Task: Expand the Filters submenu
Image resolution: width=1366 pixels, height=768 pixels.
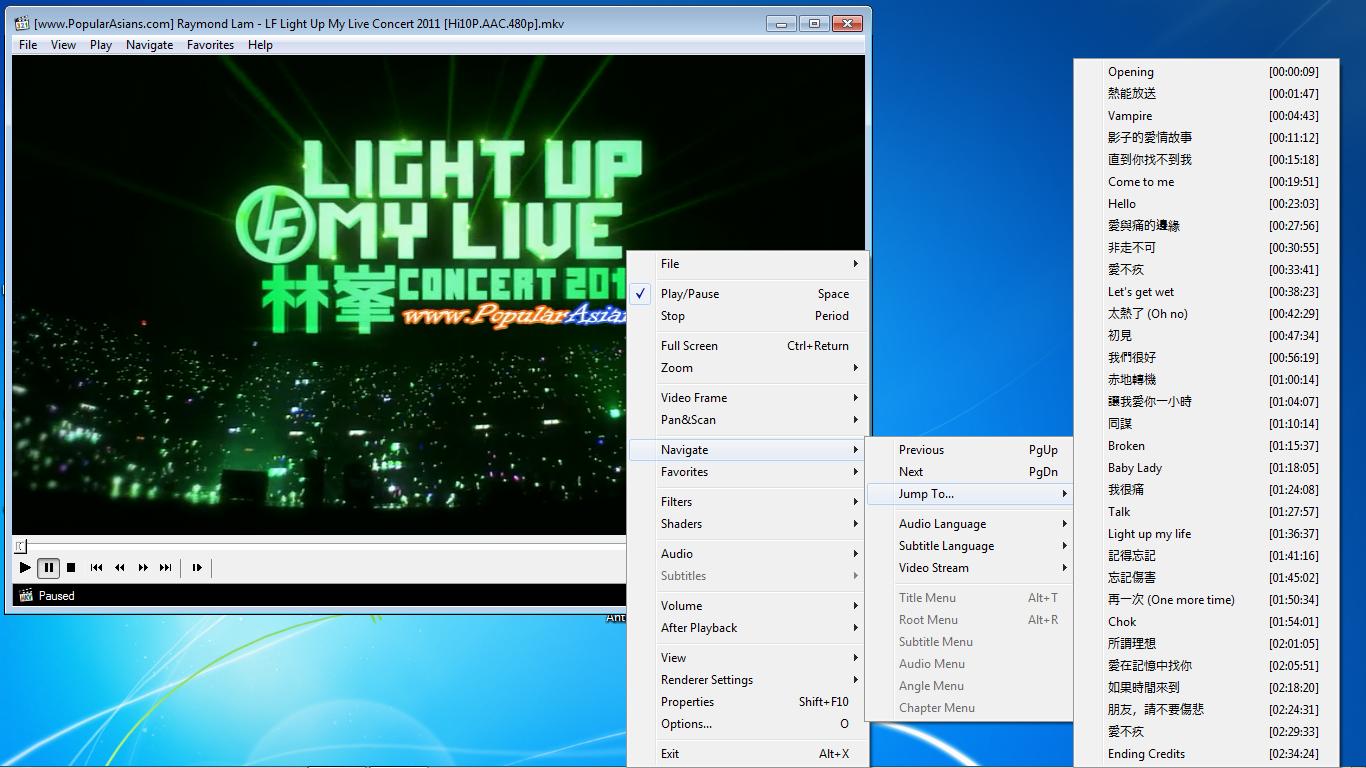Action: click(747, 502)
